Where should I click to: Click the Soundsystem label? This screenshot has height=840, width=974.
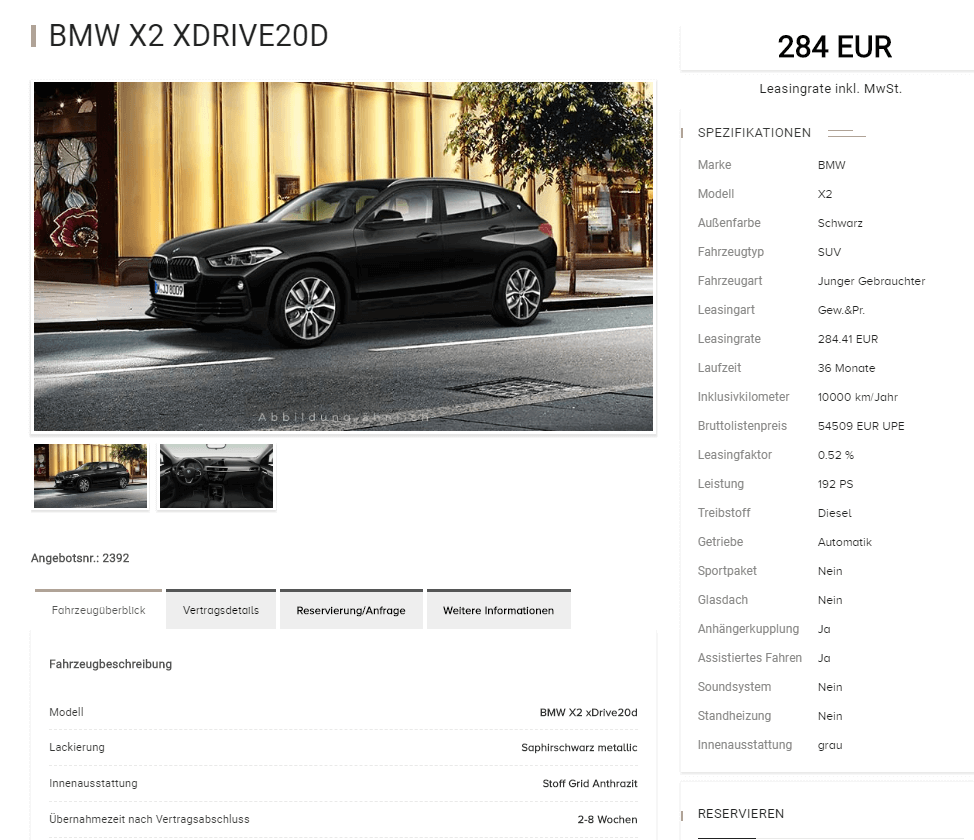tap(734, 687)
